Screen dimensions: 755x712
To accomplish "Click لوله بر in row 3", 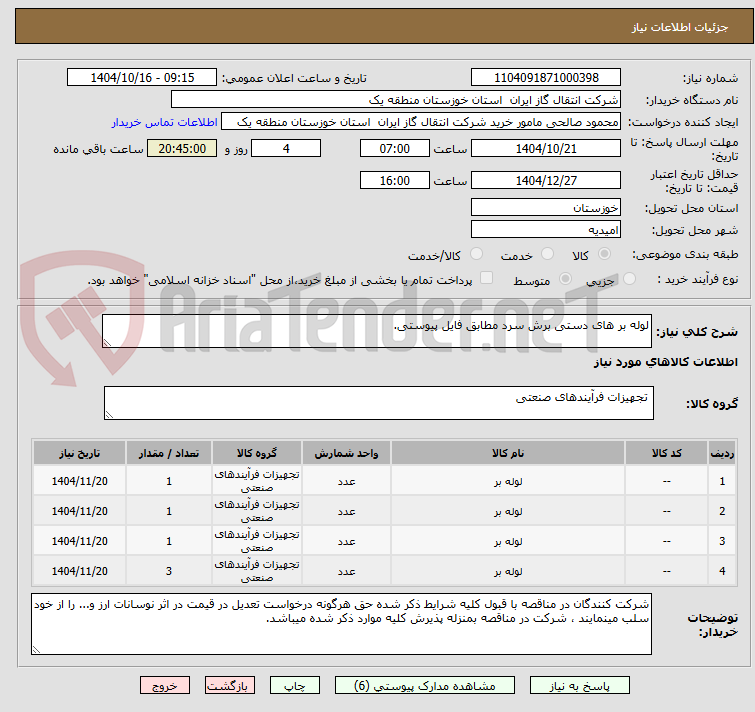I will (x=508, y=541).
